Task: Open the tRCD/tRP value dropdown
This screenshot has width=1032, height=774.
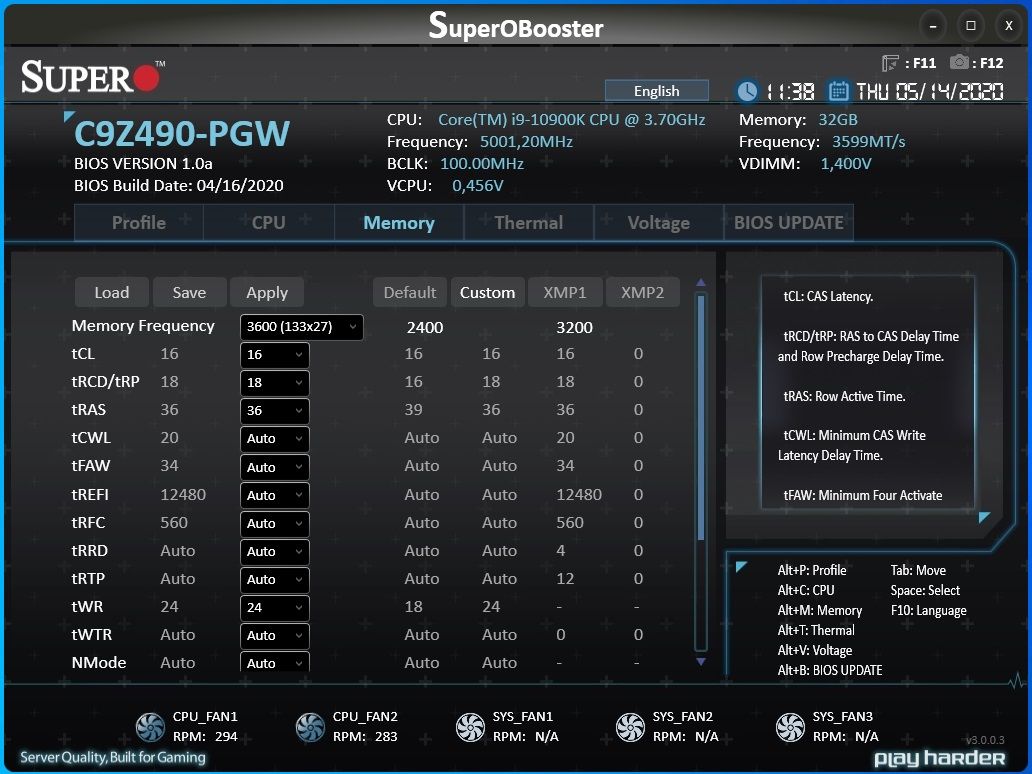Action: (274, 382)
